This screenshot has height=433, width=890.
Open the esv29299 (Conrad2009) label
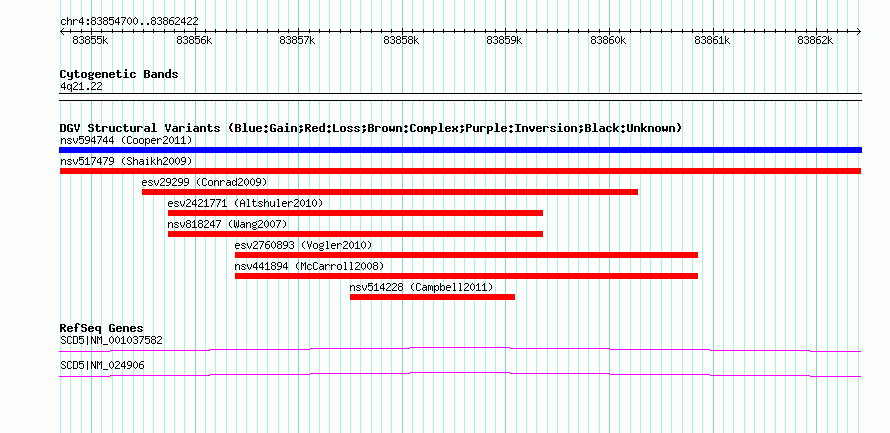(204, 182)
